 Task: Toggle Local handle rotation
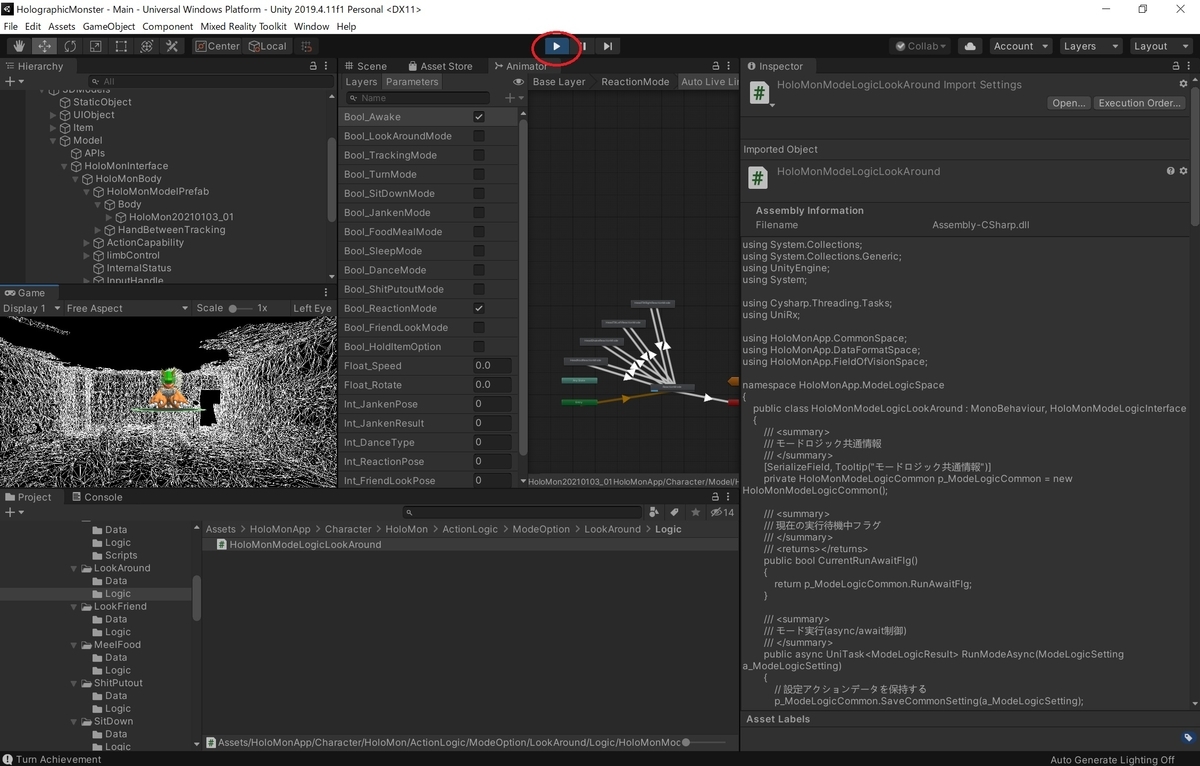267,46
